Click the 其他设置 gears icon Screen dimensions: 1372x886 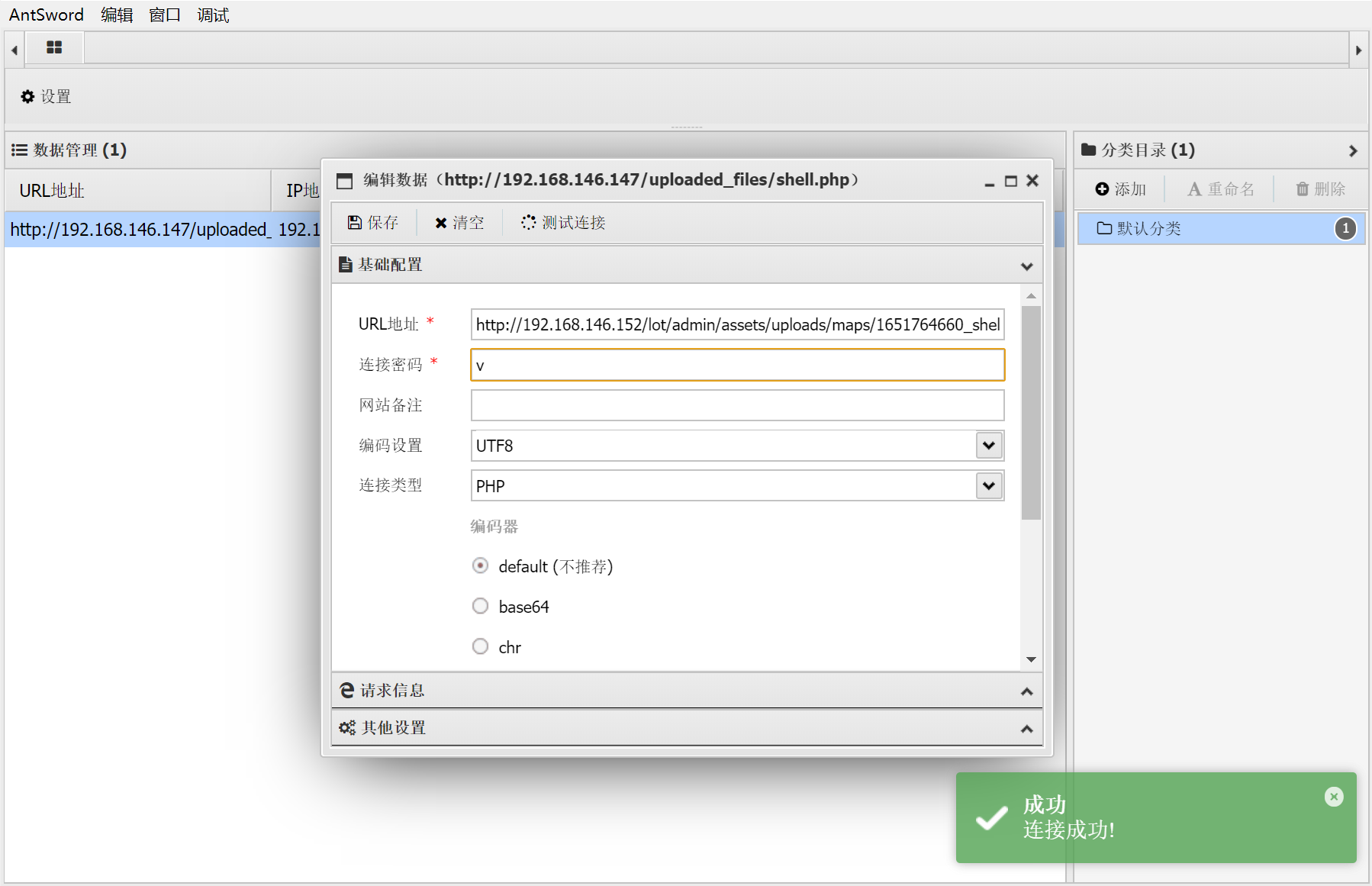click(x=347, y=728)
